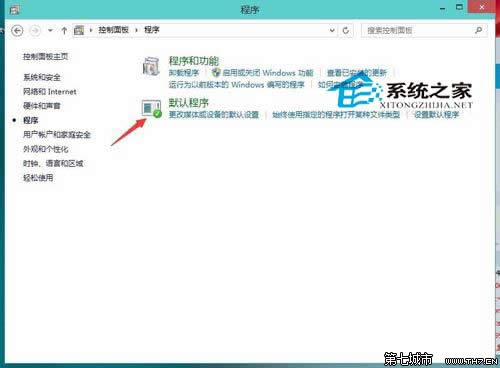
Task: Select 系统和安全 in the sidebar
Action: (42, 77)
